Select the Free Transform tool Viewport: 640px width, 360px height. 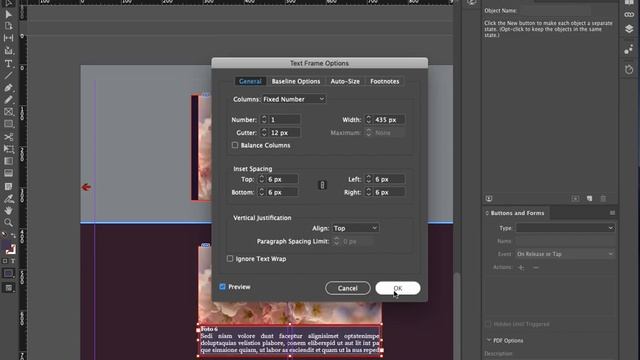[8, 149]
